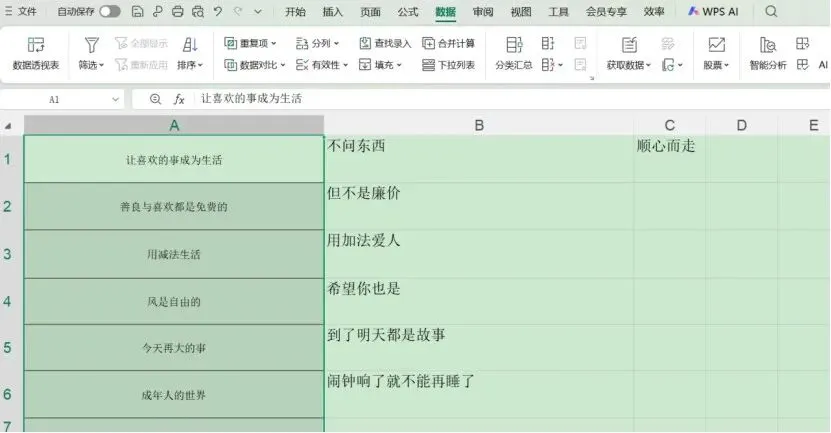Open the 有效性 dropdown
Viewport: 831px width, 433px height.
(322, 65)
